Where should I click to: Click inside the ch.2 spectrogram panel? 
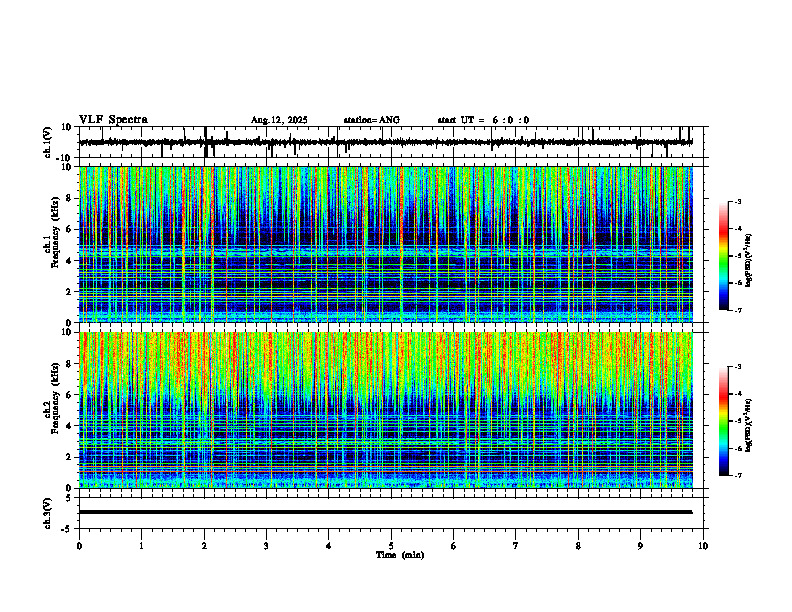[x=385, y=410]
